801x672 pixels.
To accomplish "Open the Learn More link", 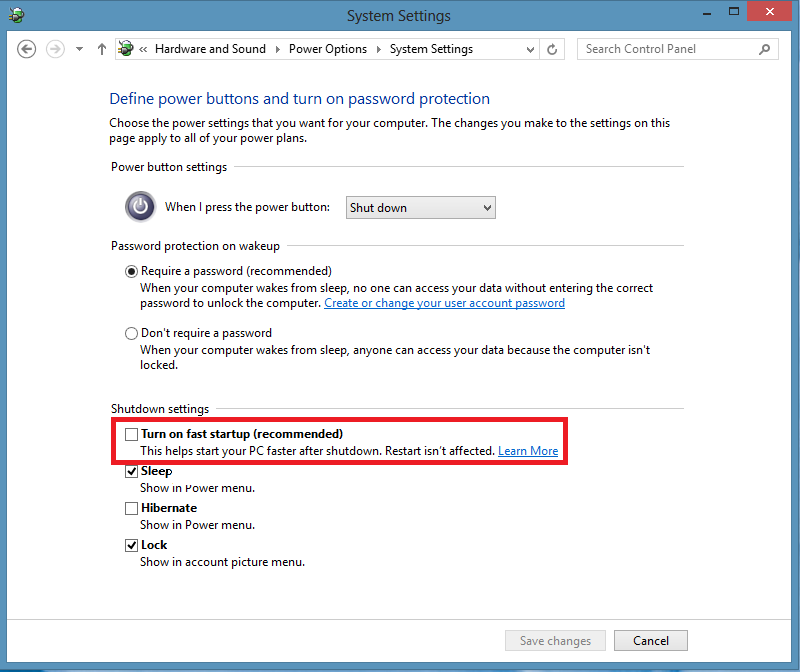I will tap(528, 450).
